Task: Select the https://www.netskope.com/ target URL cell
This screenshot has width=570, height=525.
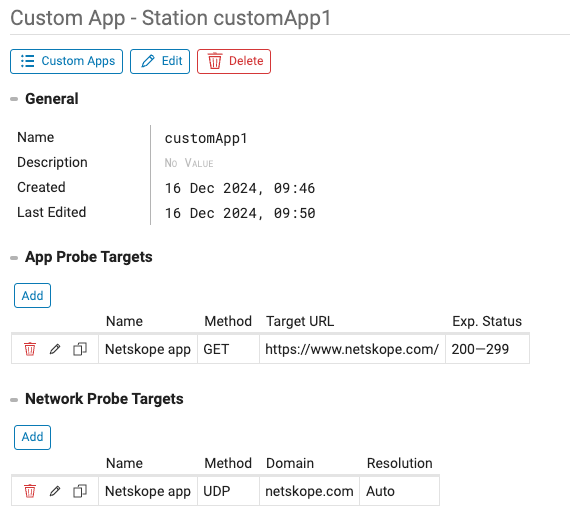Action: [352, 349]
